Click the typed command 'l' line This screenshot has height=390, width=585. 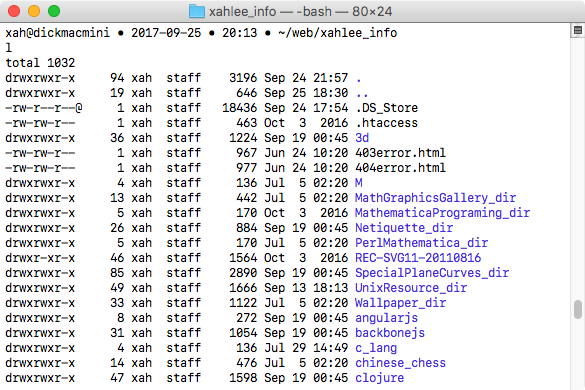(x=9, y=48)
